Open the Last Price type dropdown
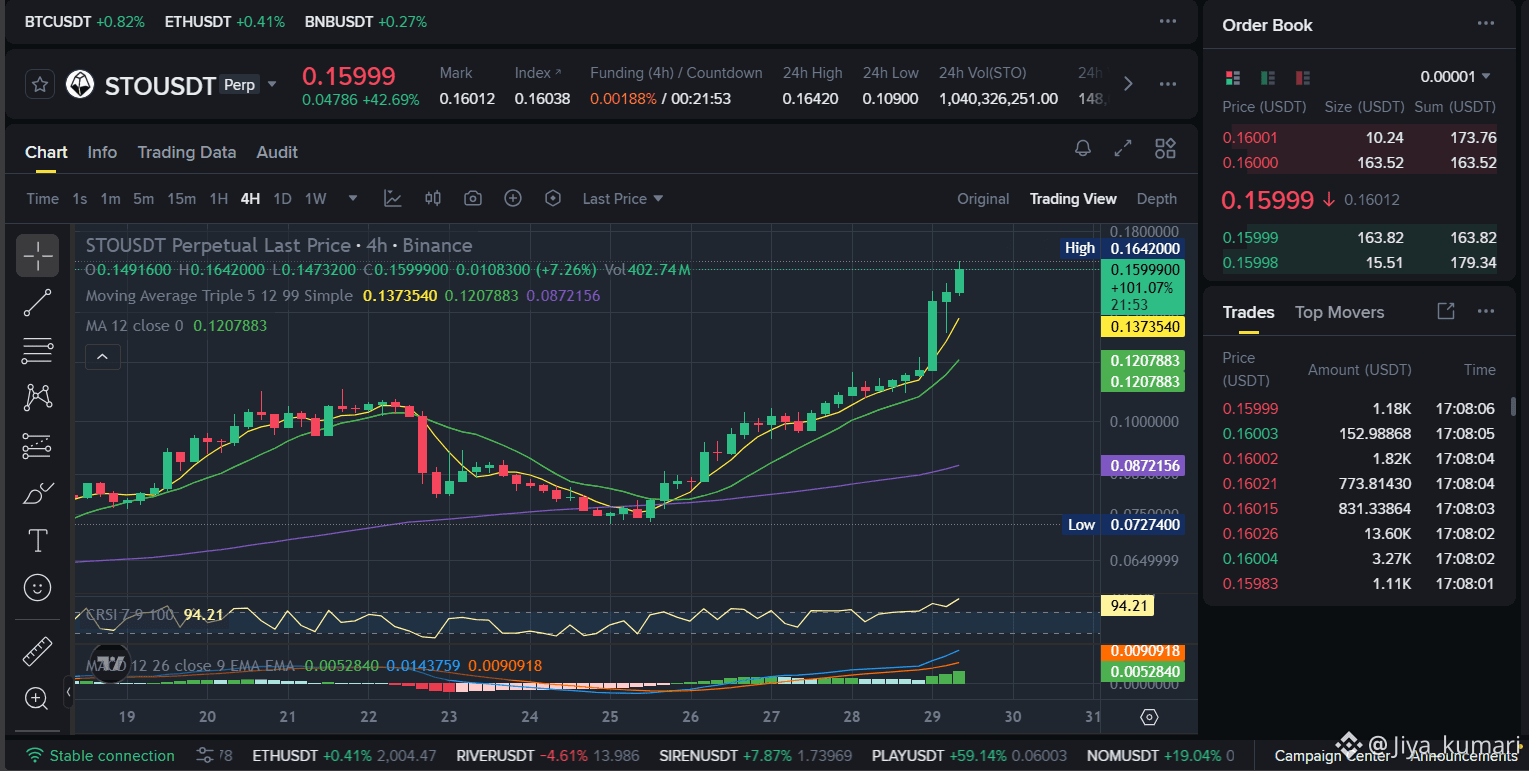Viewport: 1529px width, 771px height. click(x=623, y=199)
